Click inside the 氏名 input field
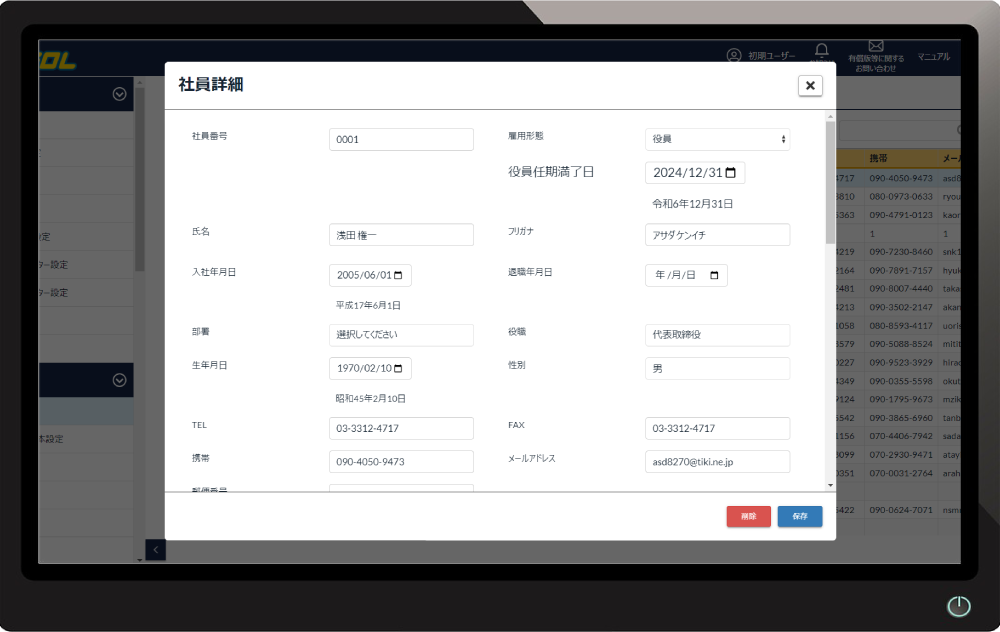 point(401,234)
